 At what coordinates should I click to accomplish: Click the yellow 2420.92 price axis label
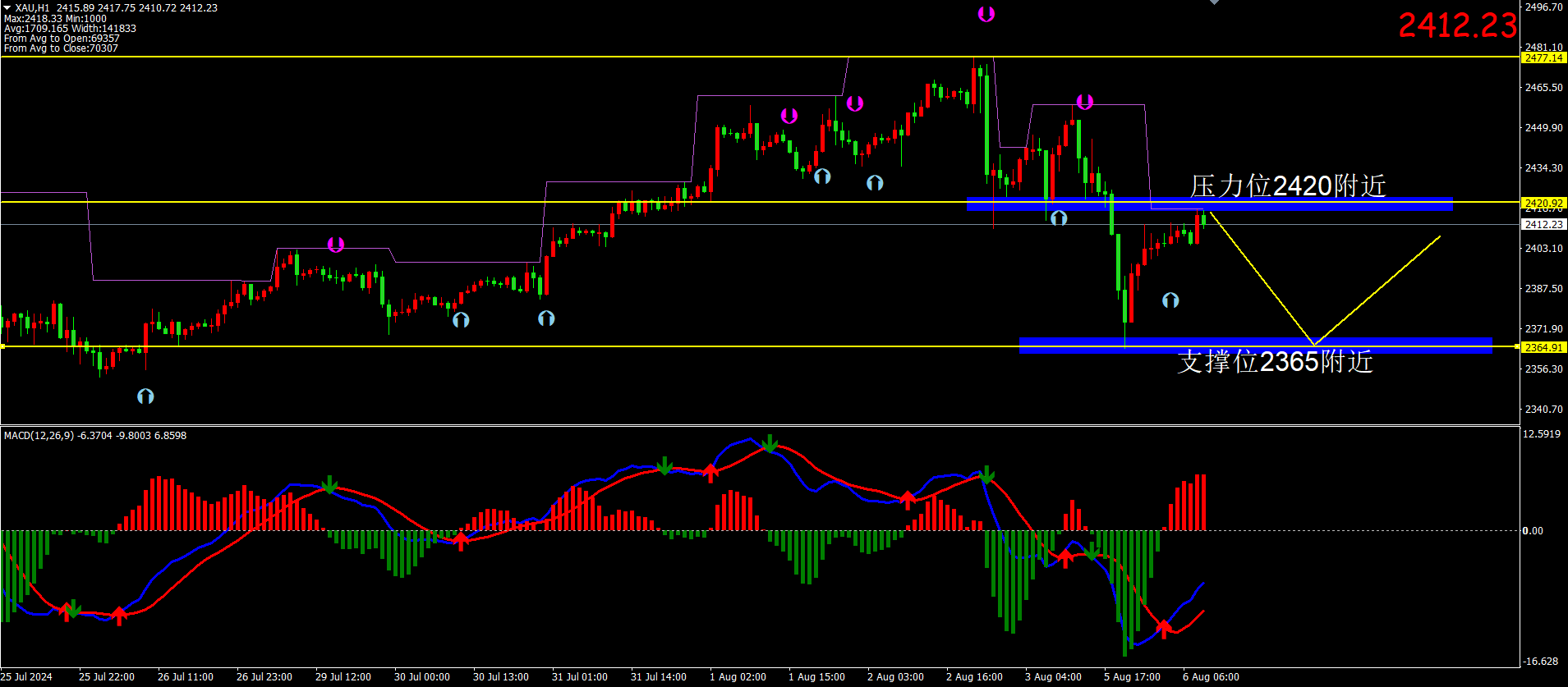click(x=1543, y=203)
